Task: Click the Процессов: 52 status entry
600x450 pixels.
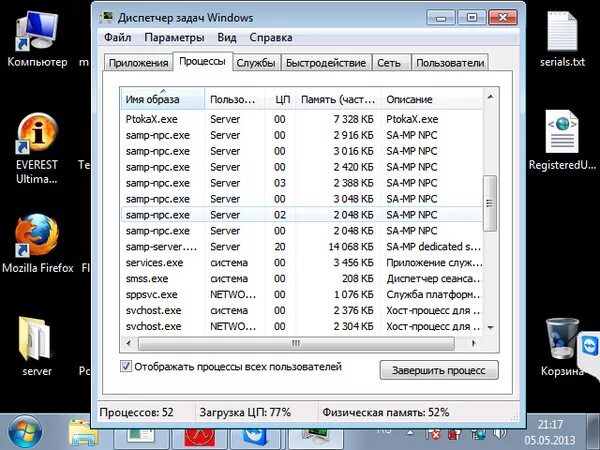Action: click(x=136, y=412)
